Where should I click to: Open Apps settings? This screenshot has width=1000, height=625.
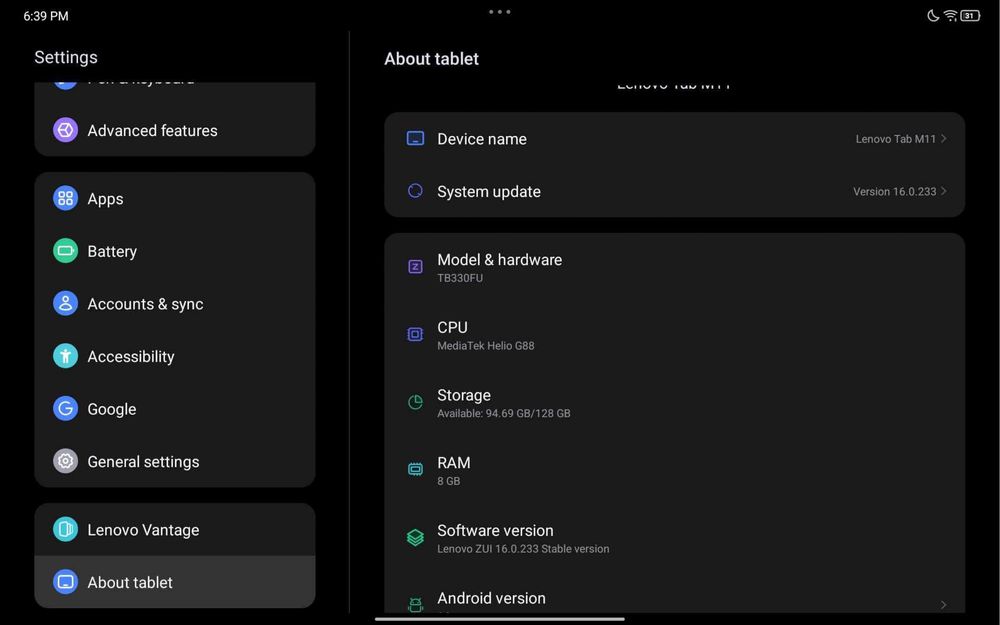tap(175, 198)
